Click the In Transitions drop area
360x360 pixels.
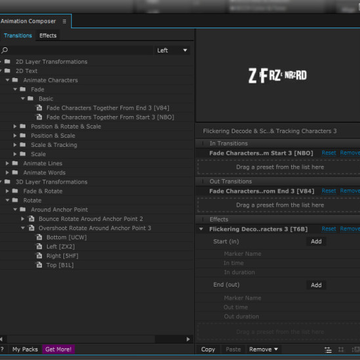point(278,167)
